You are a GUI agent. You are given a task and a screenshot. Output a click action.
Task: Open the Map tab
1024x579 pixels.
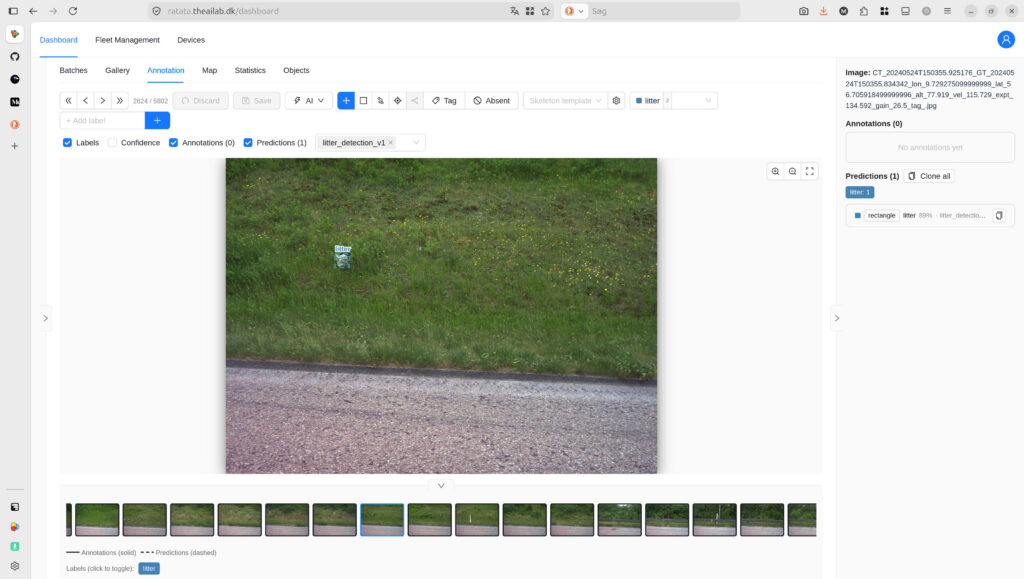pos(209,70)
